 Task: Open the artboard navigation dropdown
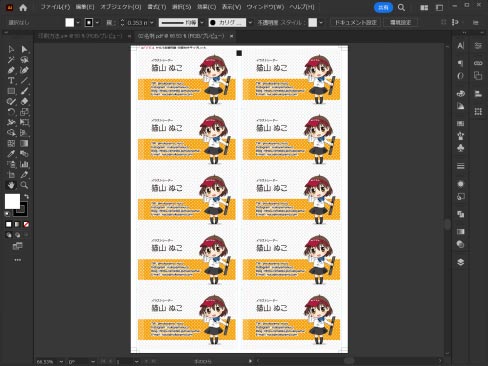click(136, 362)
